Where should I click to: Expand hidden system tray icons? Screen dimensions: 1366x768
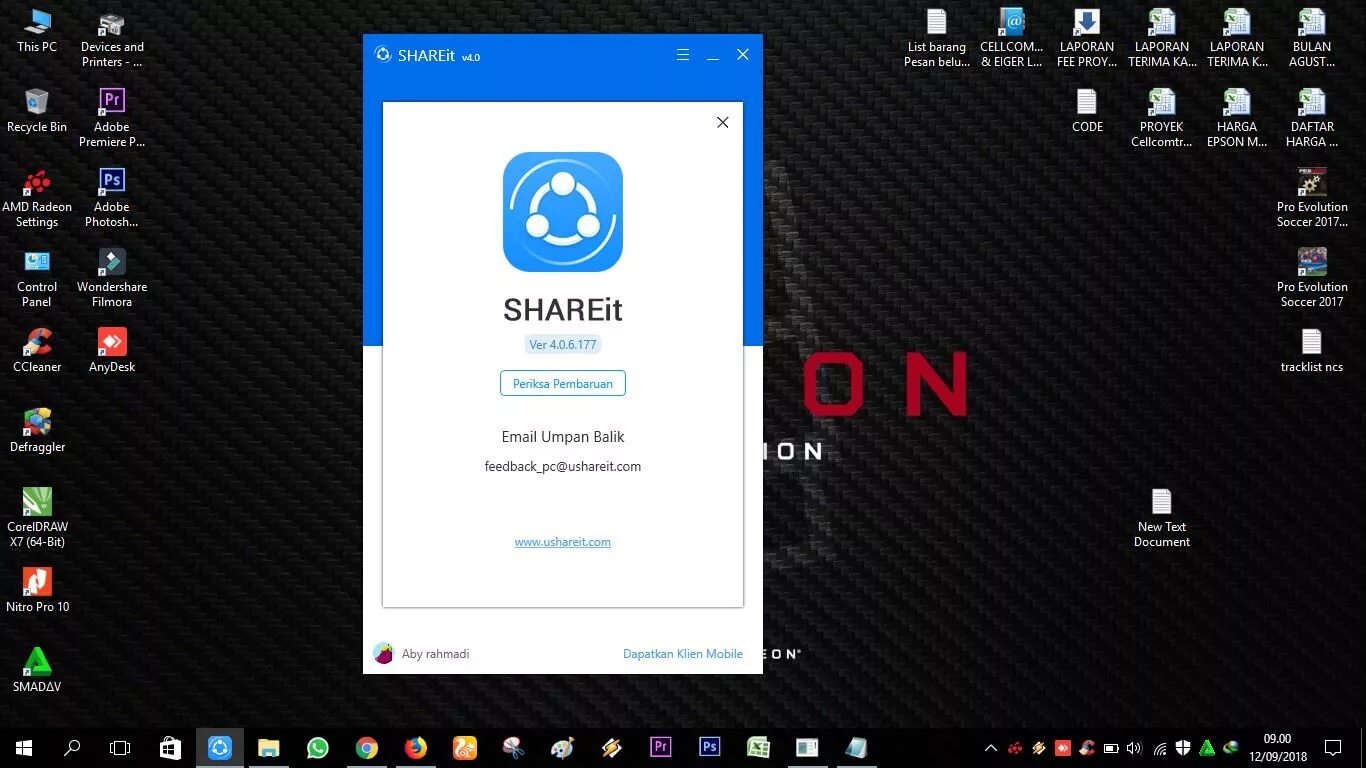(991, 748)
